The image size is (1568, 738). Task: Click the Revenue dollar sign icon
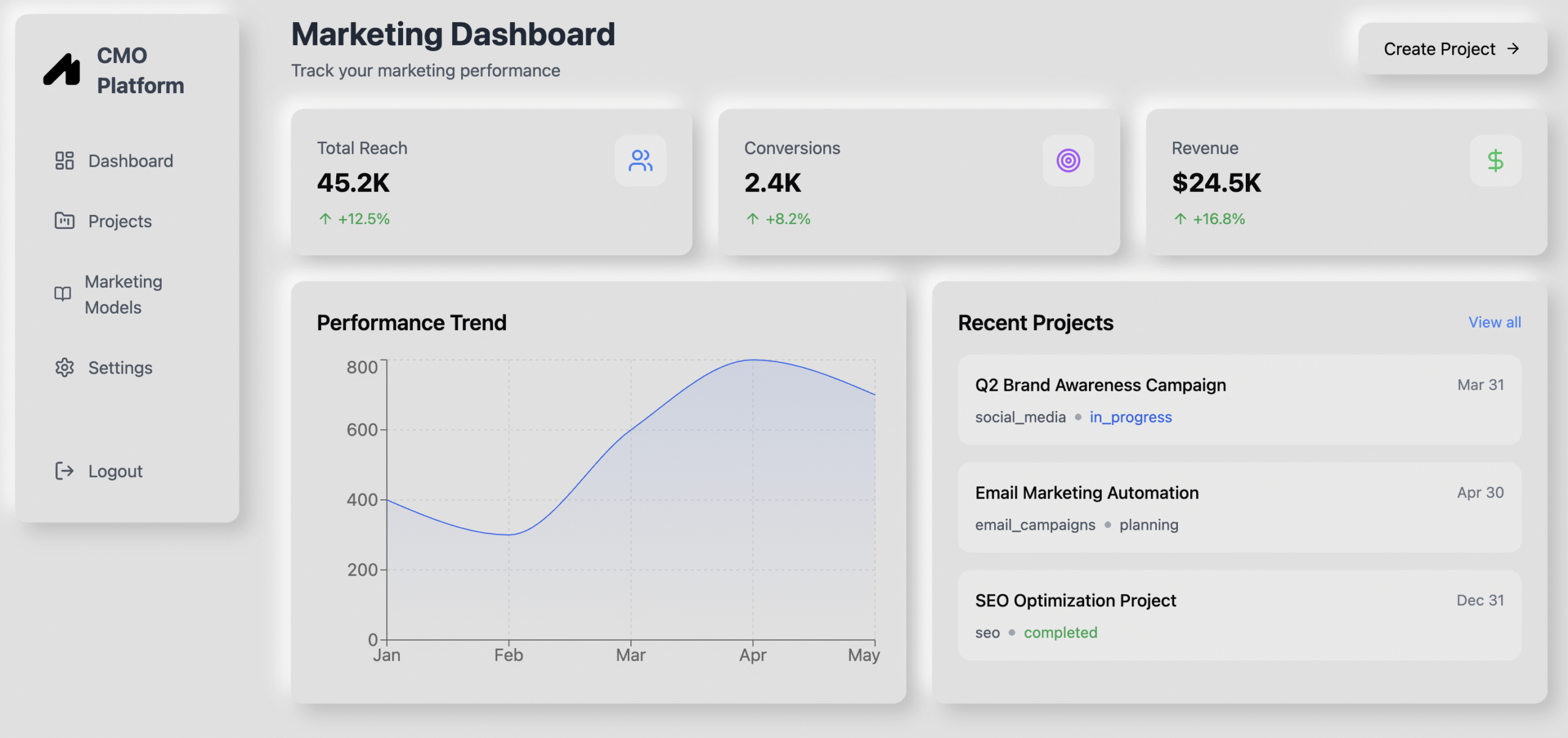(1495, 160)
